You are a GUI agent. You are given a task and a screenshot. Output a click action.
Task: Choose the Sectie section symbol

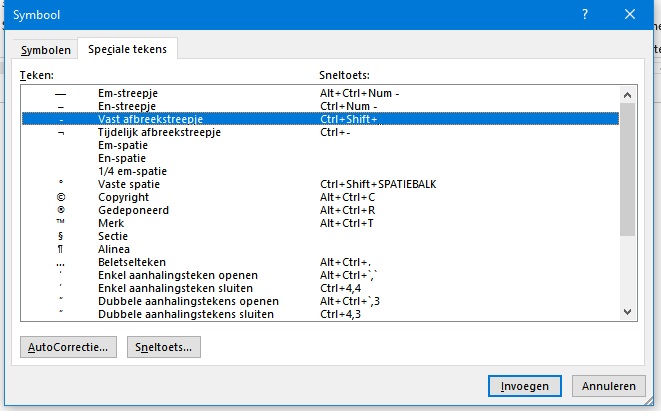(113, 236)
